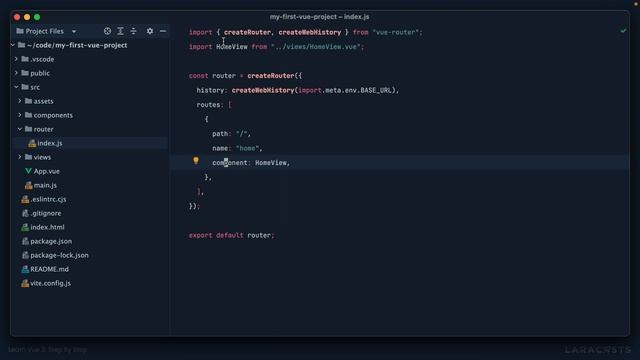Open the project panel settings gear
Viewport: 640px width, 360px height.
coord(150,31)
